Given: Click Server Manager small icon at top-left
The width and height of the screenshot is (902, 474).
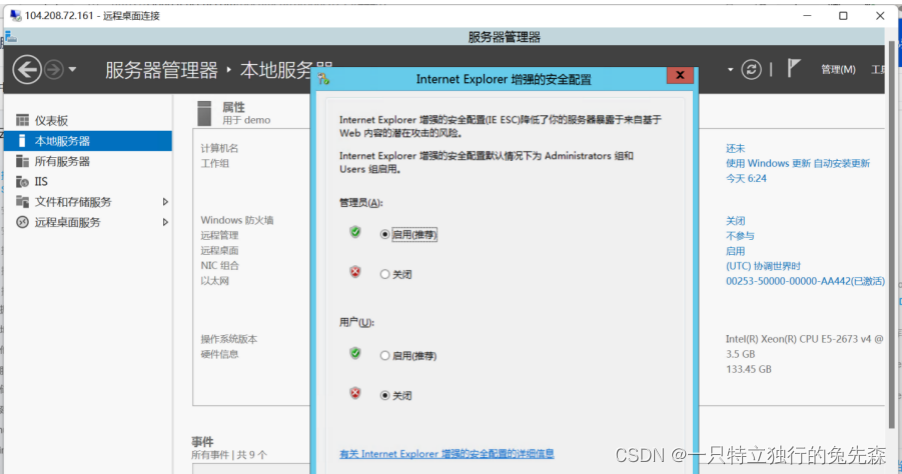Looking at the screenshot, I should click(11, 37).
